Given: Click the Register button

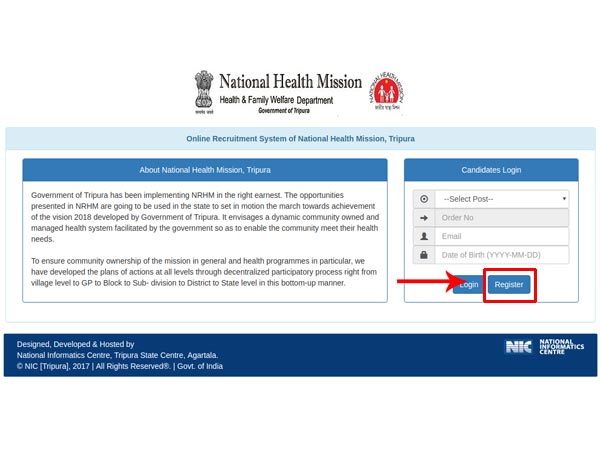Looking at the screenshot, I should pos(509,285).
